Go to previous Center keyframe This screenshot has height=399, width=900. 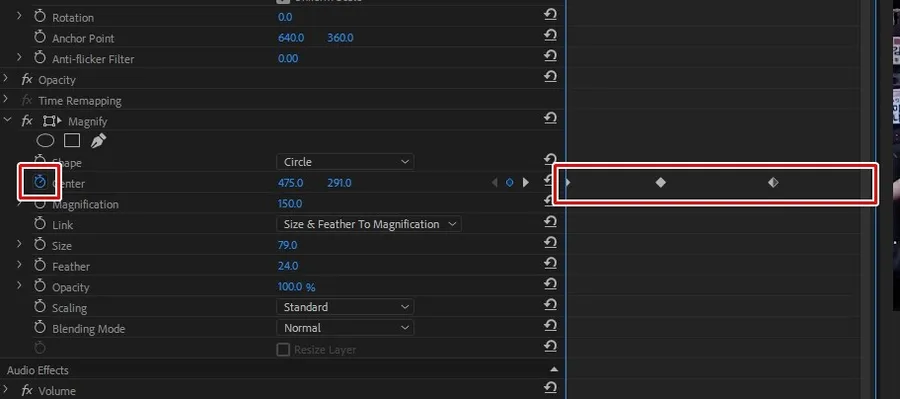click(x=495, y=183)
